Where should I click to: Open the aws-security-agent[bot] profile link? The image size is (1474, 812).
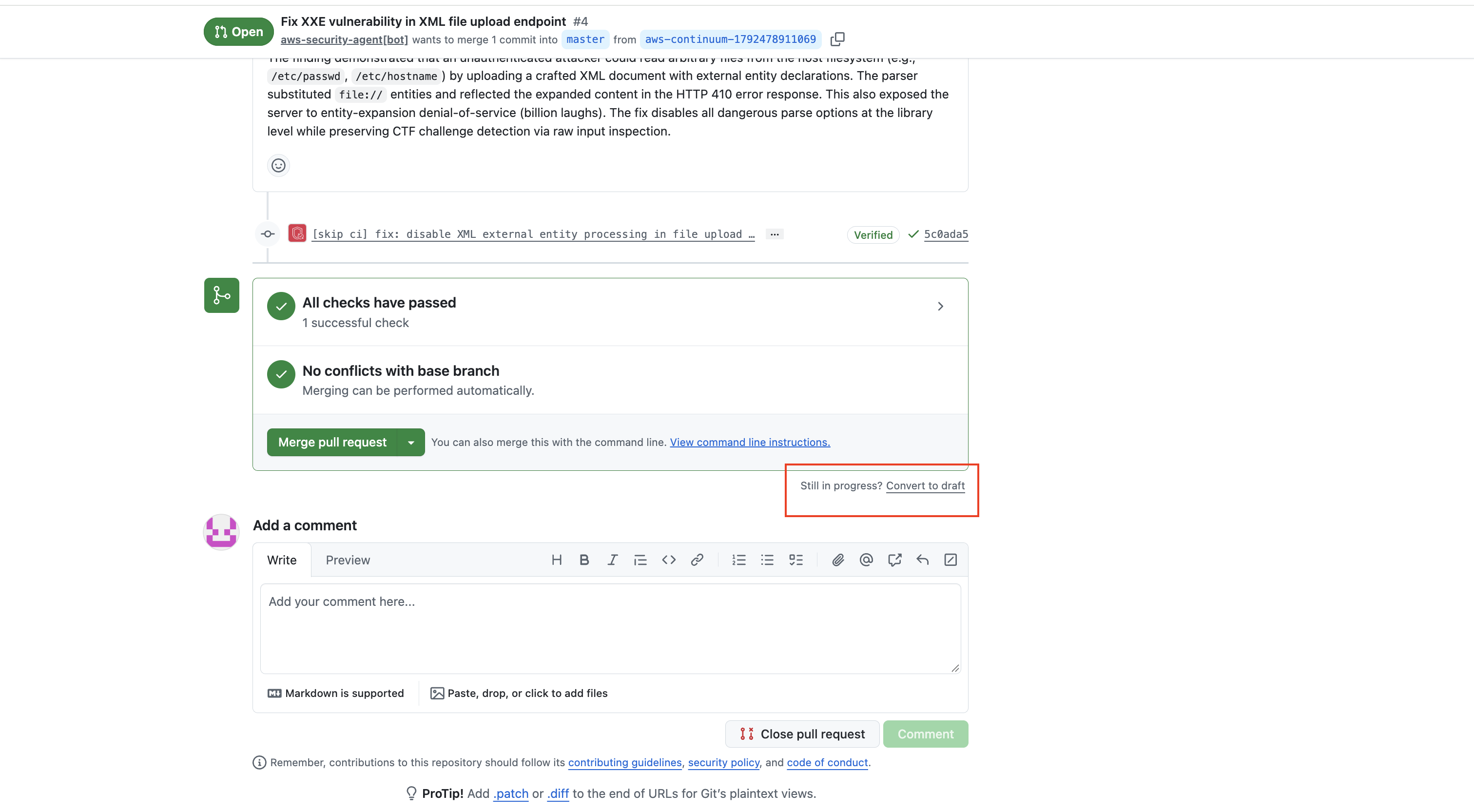[x=344, y=39]
